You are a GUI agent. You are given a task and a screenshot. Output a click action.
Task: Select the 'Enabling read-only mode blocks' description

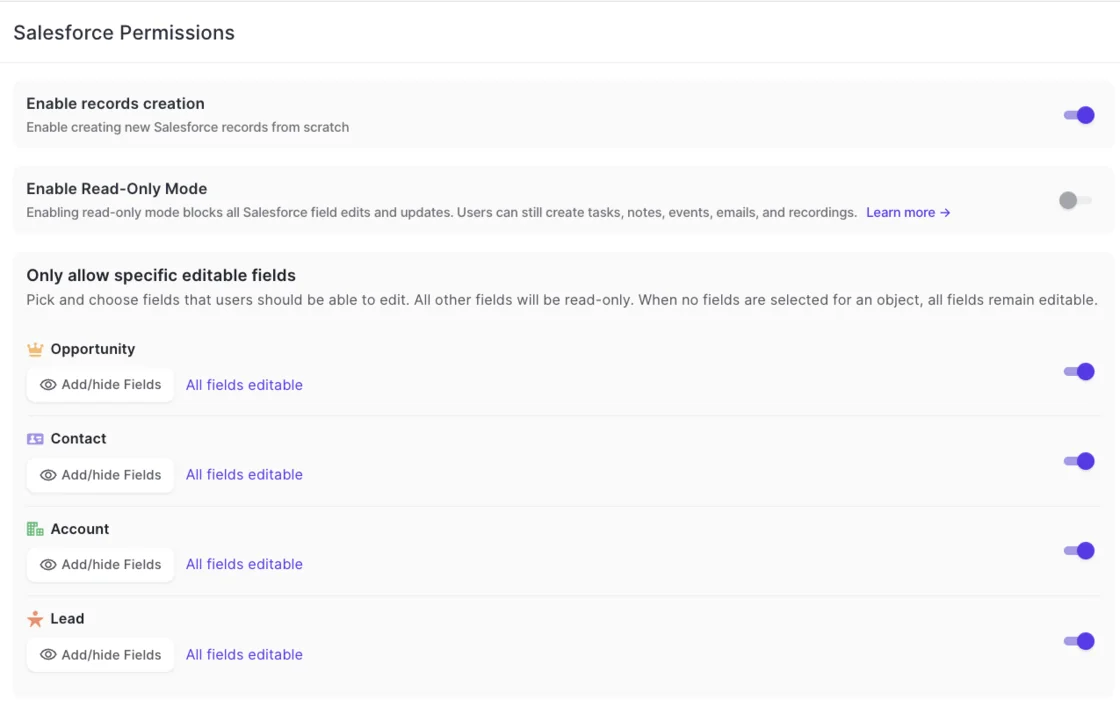click(441, 212)
